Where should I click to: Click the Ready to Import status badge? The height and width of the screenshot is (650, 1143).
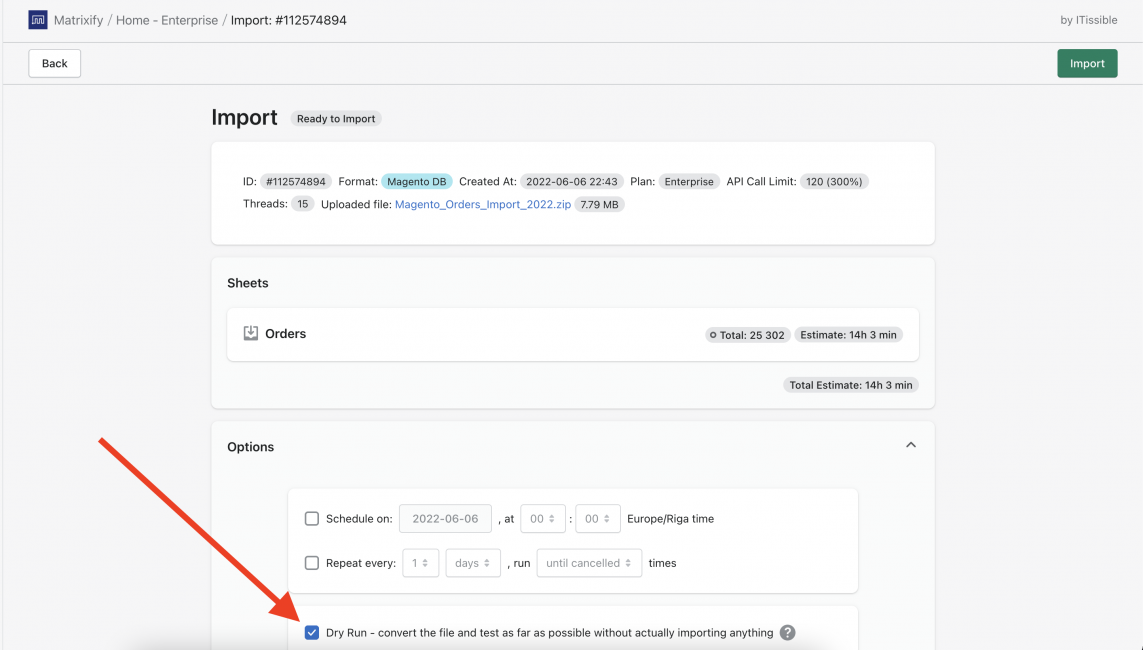coord(335,118)
